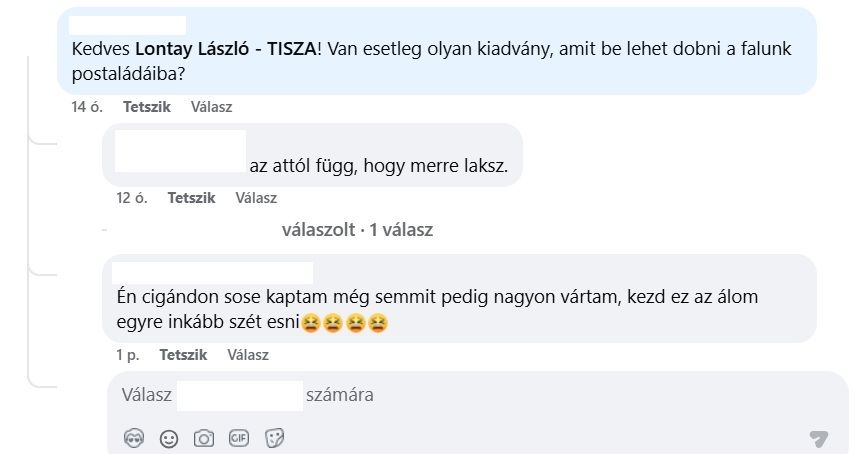Attach a photo with the camera icon
Image resolution: width=868 pixels, height=454 pixels.
(204, 438)
